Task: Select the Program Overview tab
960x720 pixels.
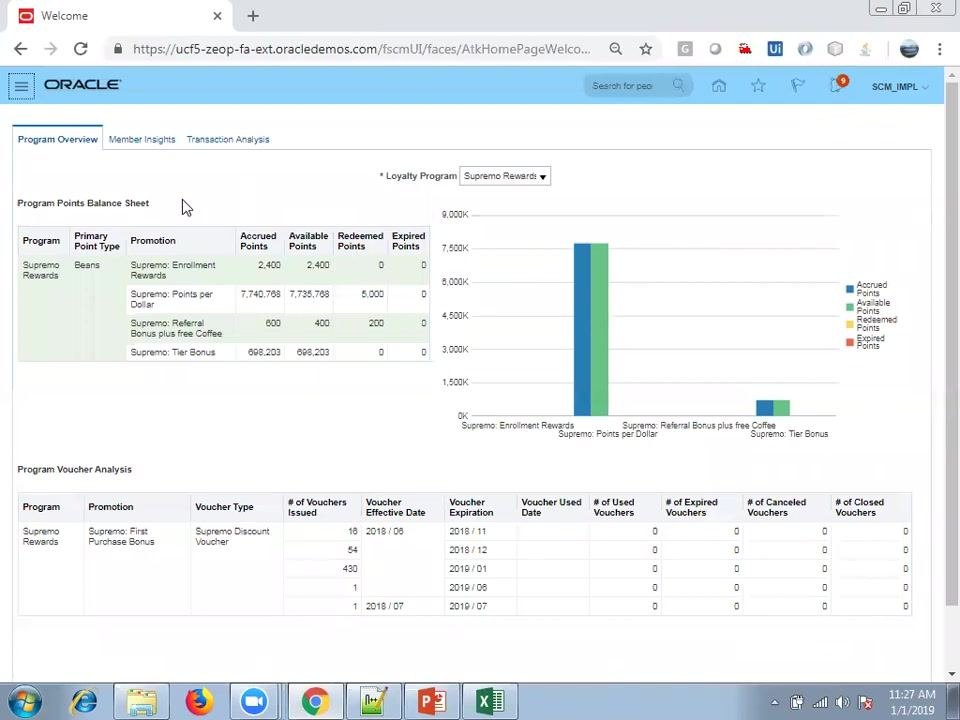Action: pyautogui.click(x=58, y=140)
